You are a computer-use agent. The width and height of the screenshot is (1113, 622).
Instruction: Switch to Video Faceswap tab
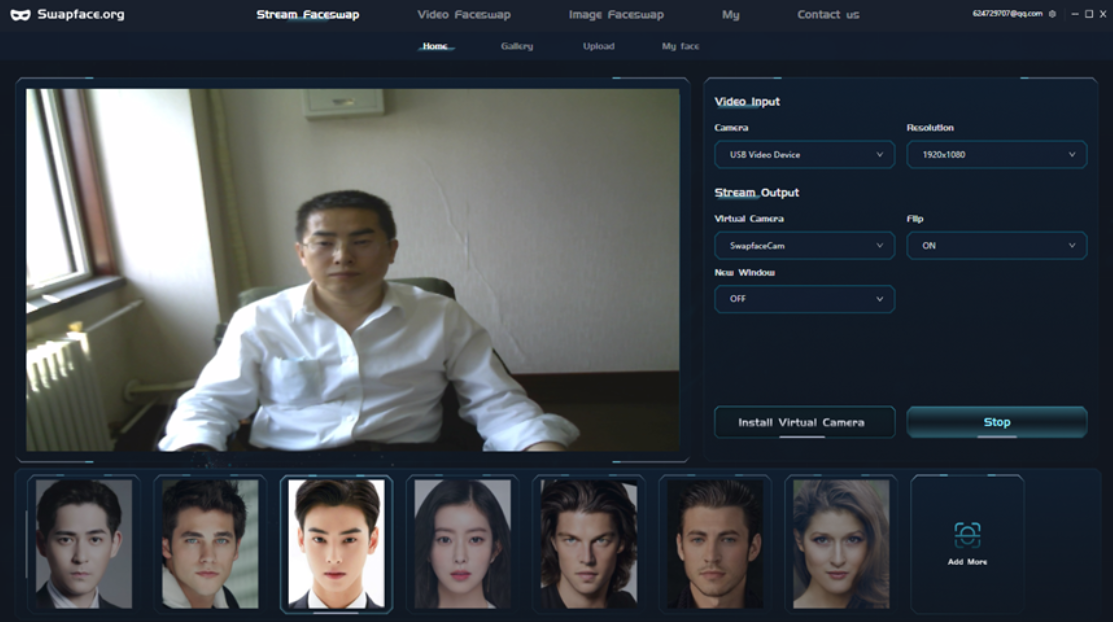[x=464, y=14]
